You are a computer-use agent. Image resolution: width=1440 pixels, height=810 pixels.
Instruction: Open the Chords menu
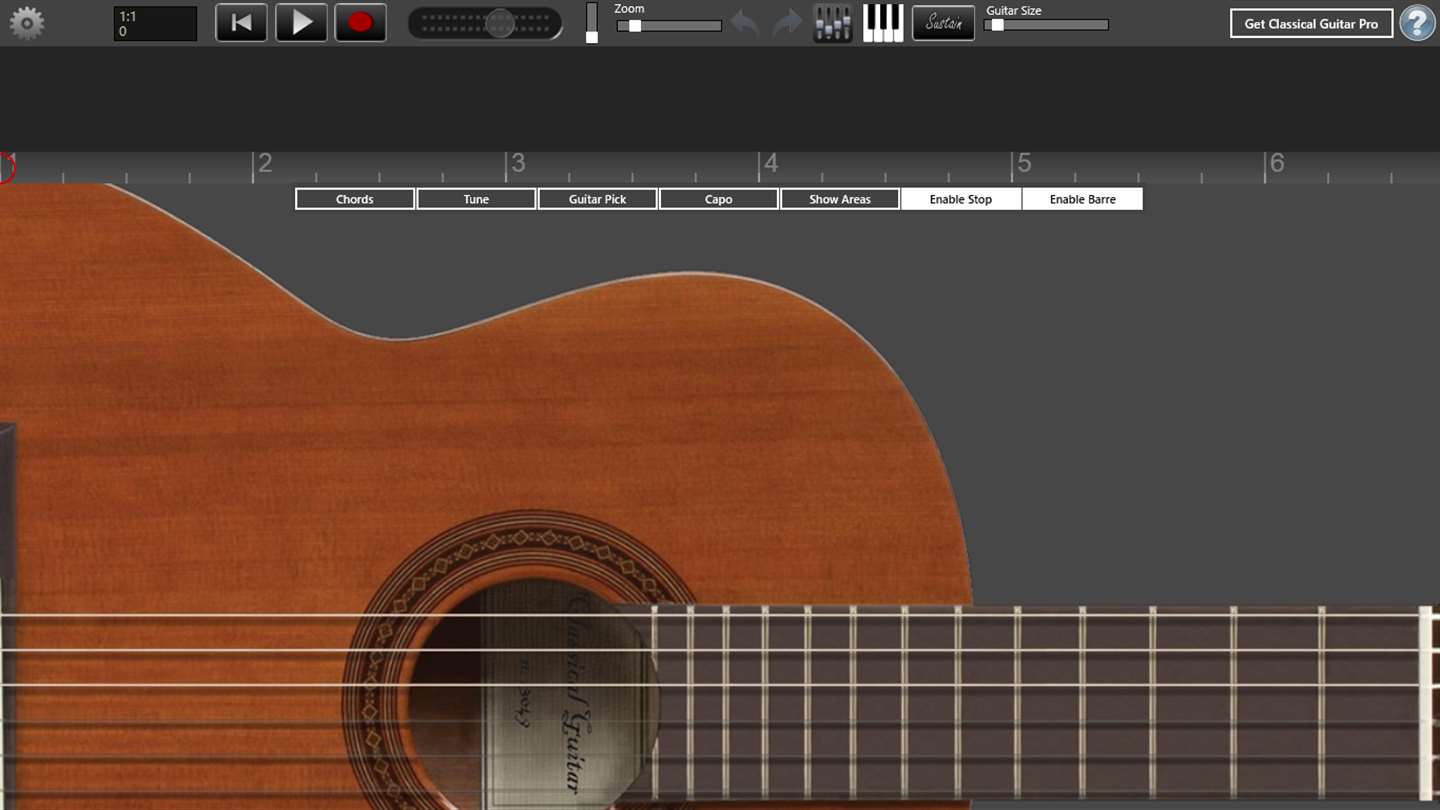point(355,199)
